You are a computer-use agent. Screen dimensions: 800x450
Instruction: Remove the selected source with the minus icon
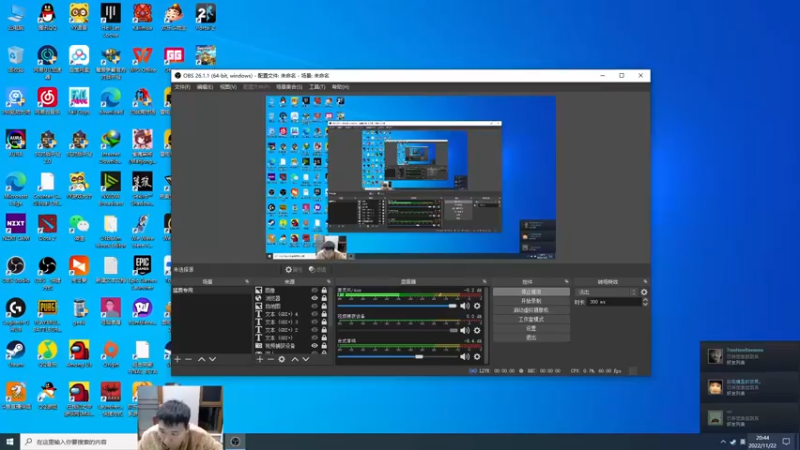(270, 359)
